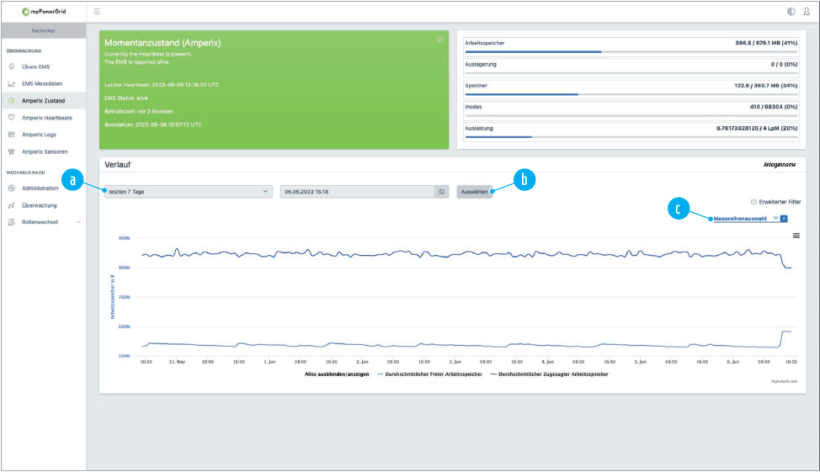Screen dimensions: 820x472
Task: Click the calendar icon beside date field
Action: 441,190
